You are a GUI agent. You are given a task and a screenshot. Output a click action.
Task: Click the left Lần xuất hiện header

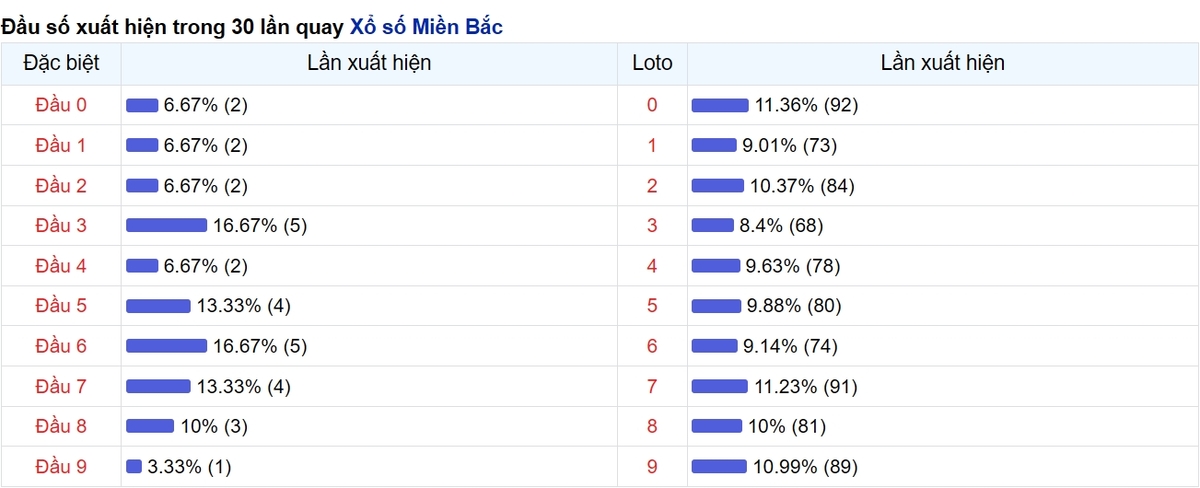pyautogui.click(x=369, y=63)
